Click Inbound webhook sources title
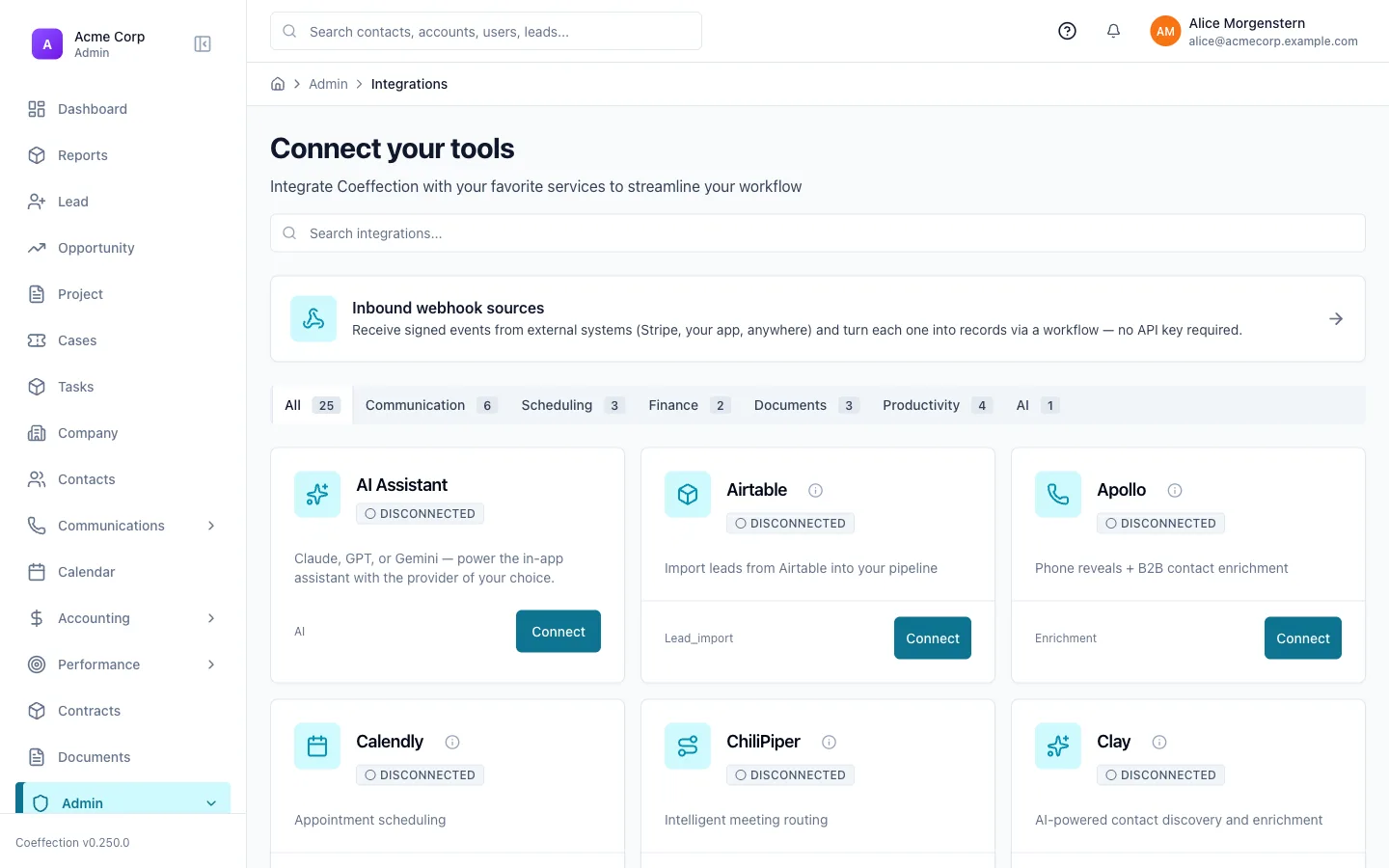1389x868 pixels. click(448, 308)
